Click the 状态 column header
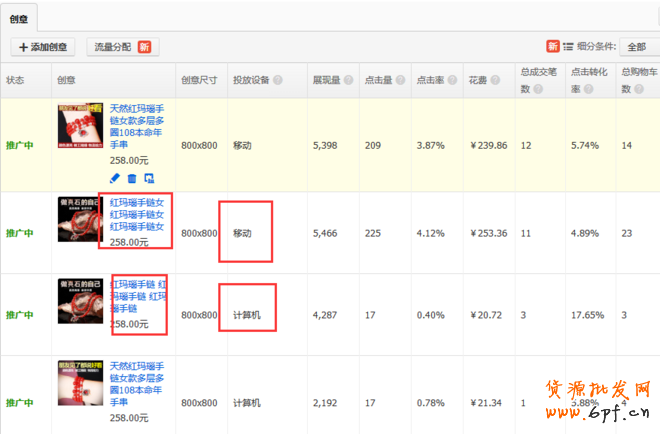 coord(15,80)
